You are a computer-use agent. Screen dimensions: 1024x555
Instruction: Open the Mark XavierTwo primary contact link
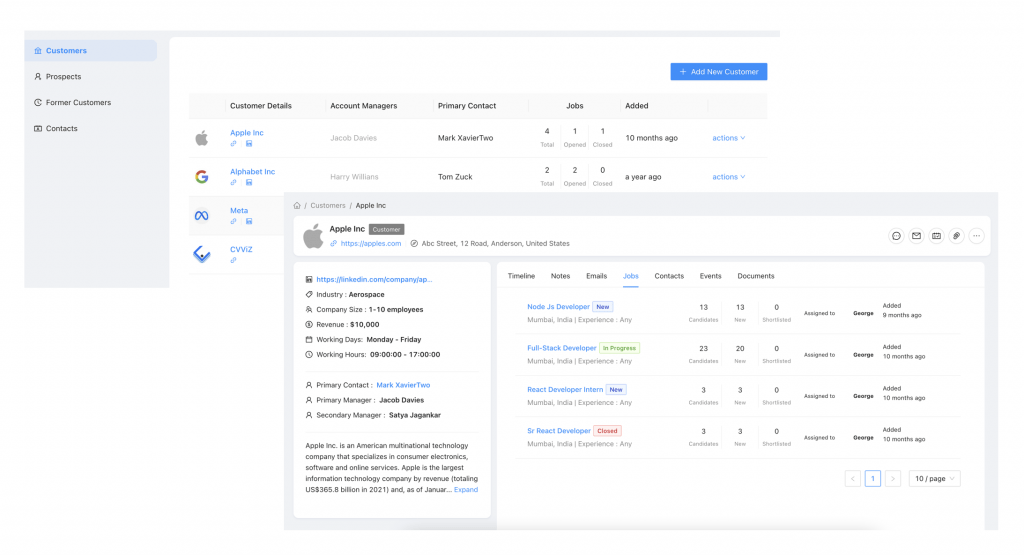tap(403, 385)
